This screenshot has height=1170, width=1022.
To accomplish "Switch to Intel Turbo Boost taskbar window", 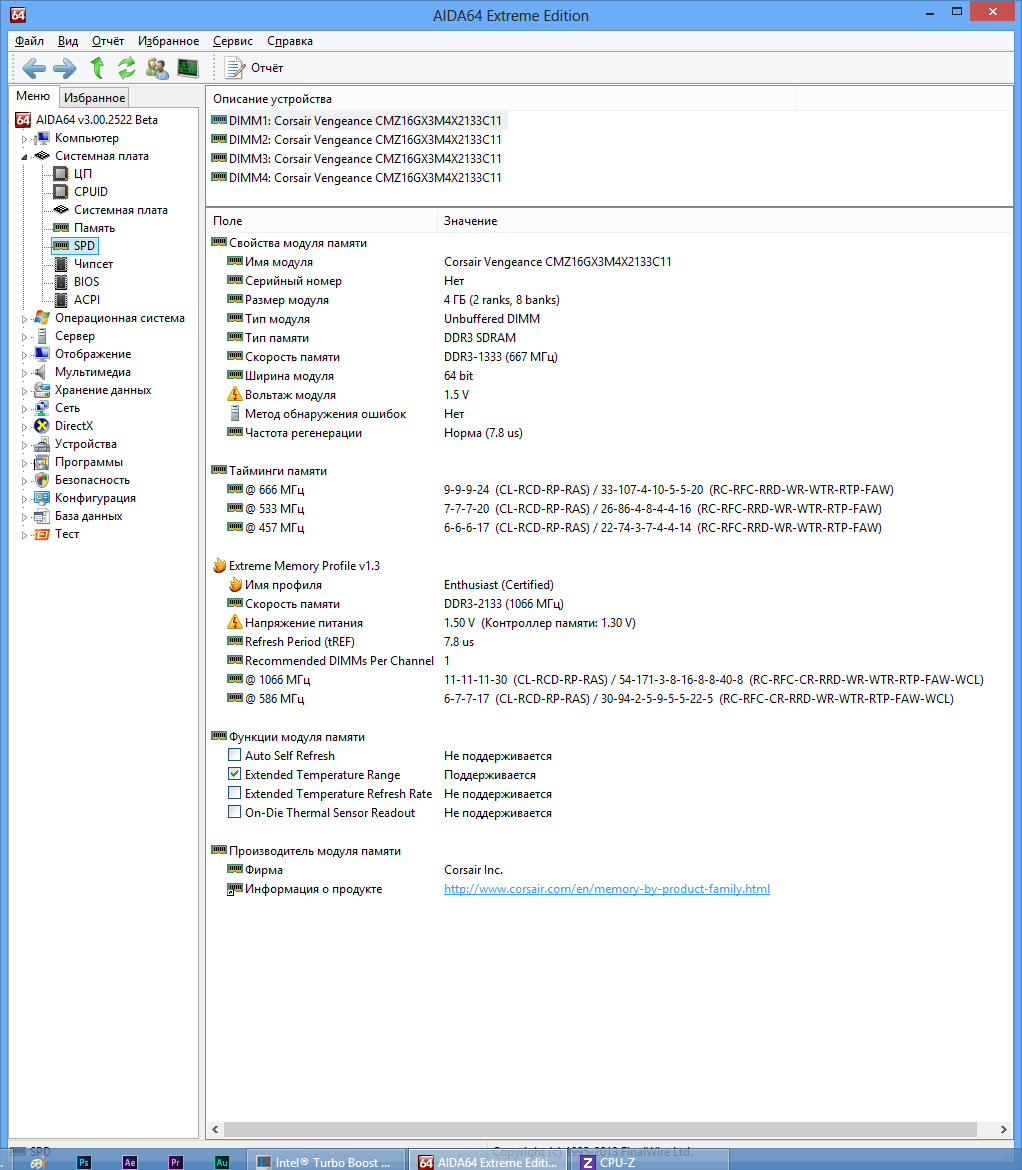I will [x=325, y=1162].
